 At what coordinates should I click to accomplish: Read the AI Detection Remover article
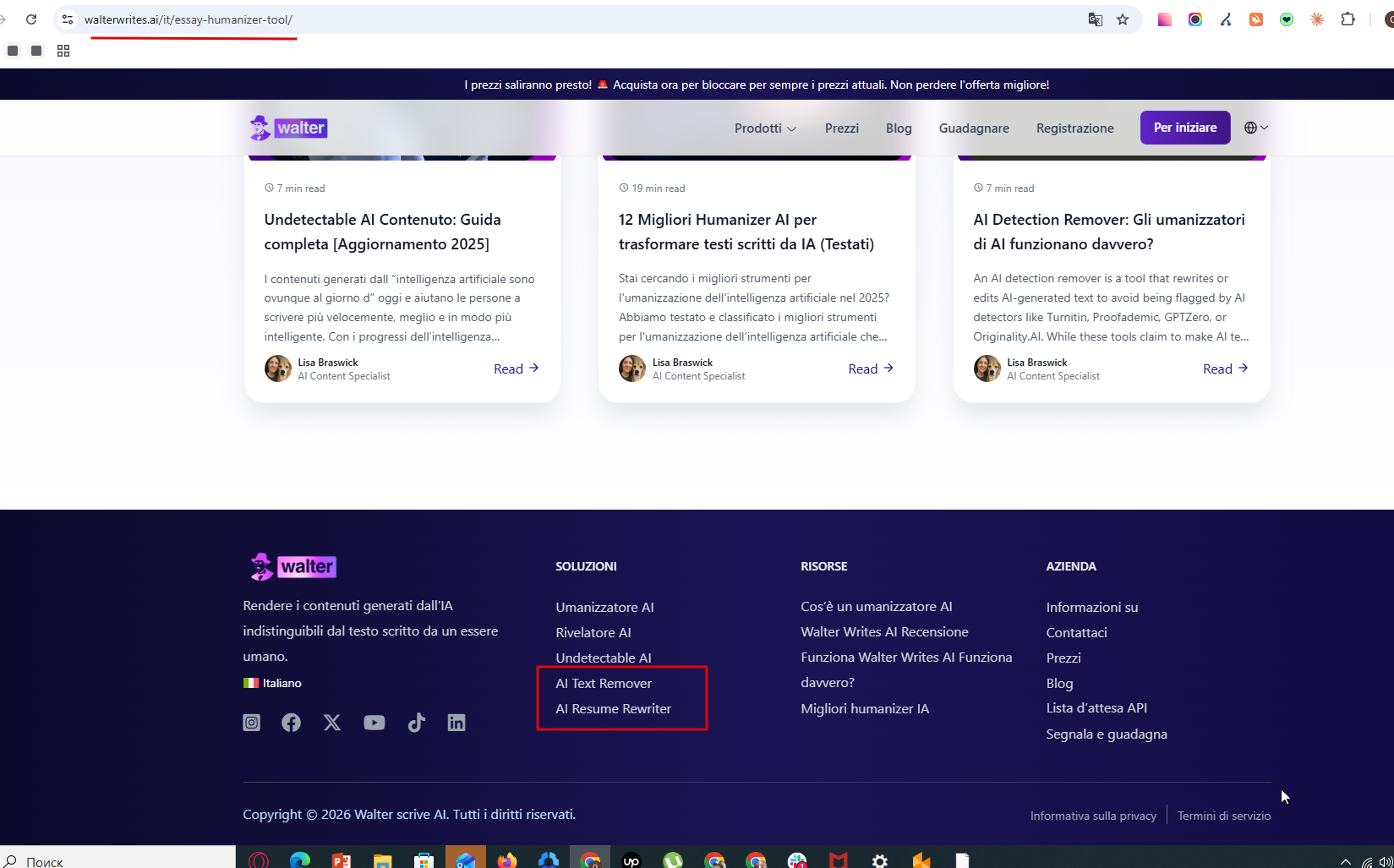(x=1226, y=368)
